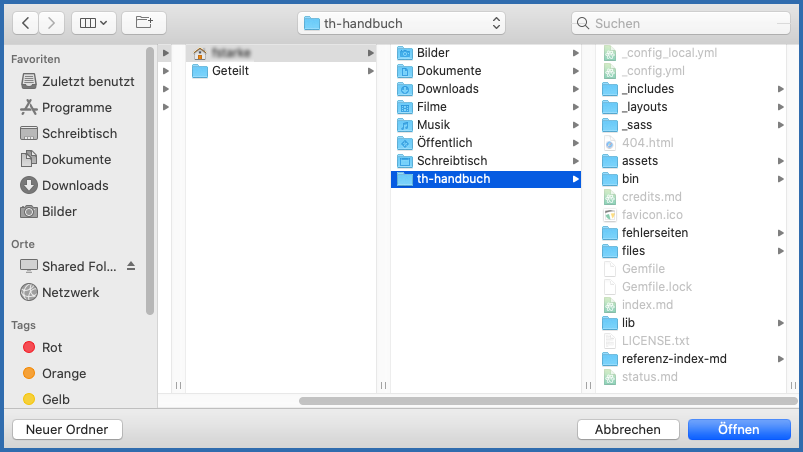The height and width of the screenshot is (452, 803).
Task: Select the highlighted th-handbuch folder
Action: pyautogui.click(x=485, y=179)
